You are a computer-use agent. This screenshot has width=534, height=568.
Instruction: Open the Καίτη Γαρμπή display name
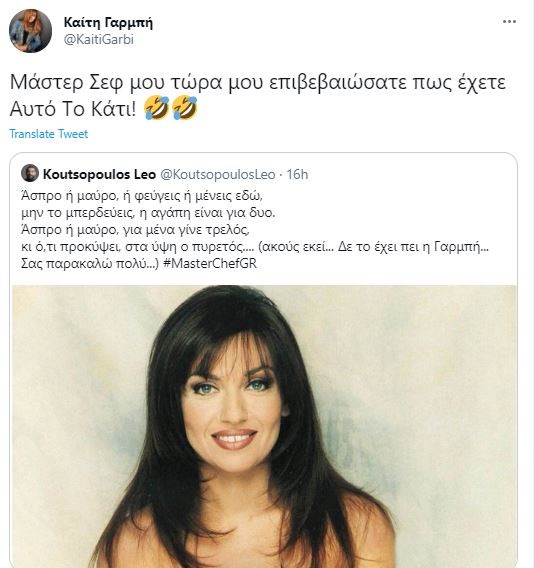pyautogui.click(x=108, y=22)
